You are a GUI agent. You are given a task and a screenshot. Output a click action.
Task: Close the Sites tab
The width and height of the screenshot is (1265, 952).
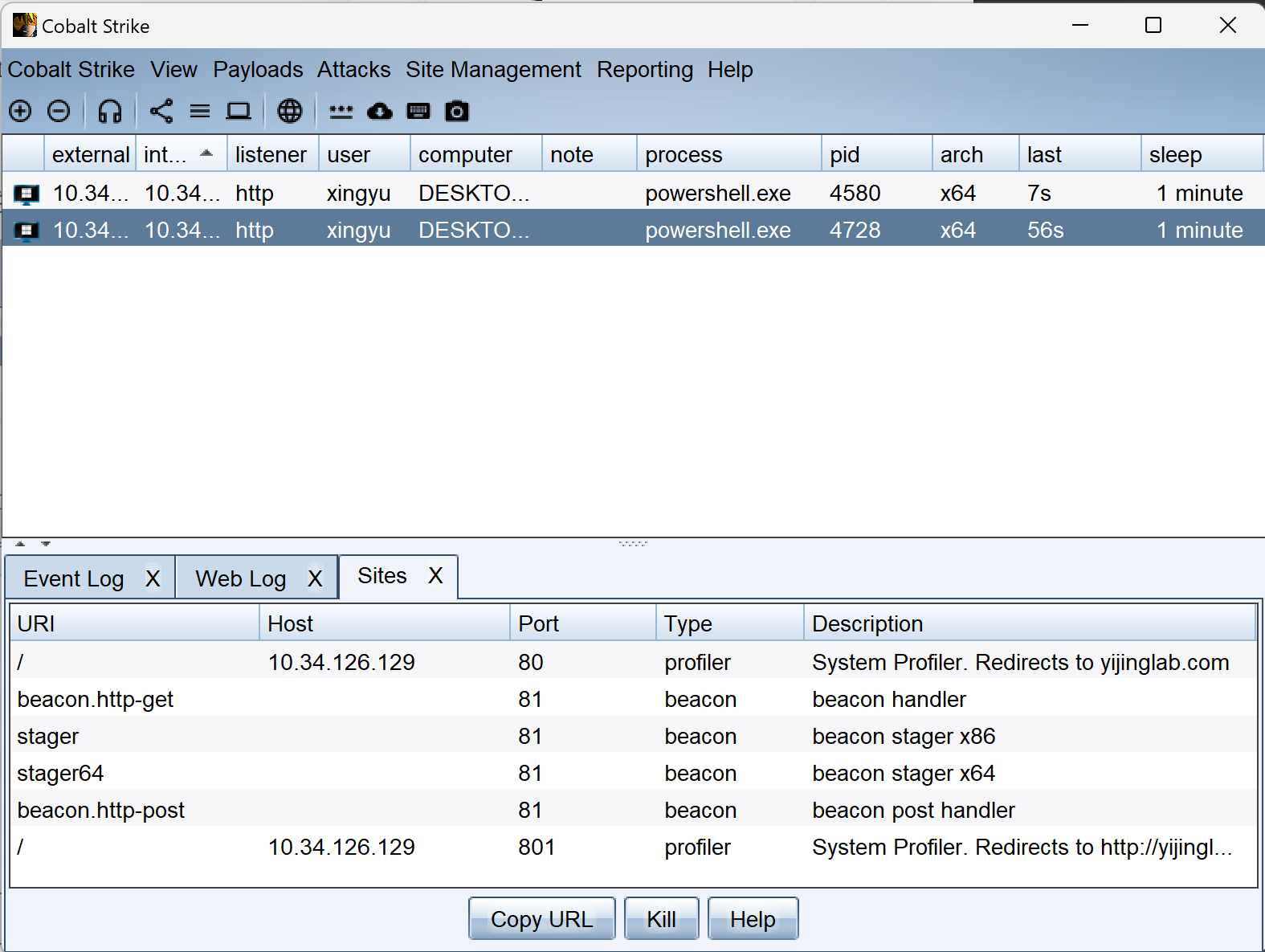tap(435, 576)
